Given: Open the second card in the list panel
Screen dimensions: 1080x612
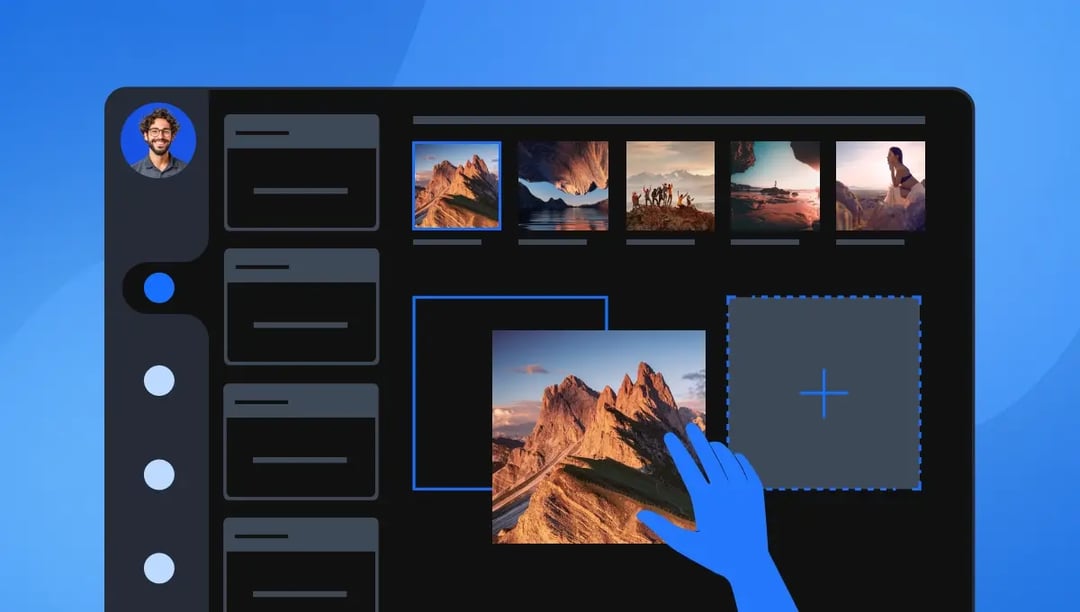Looking at the screenshot, I should [x=301, y=307].
